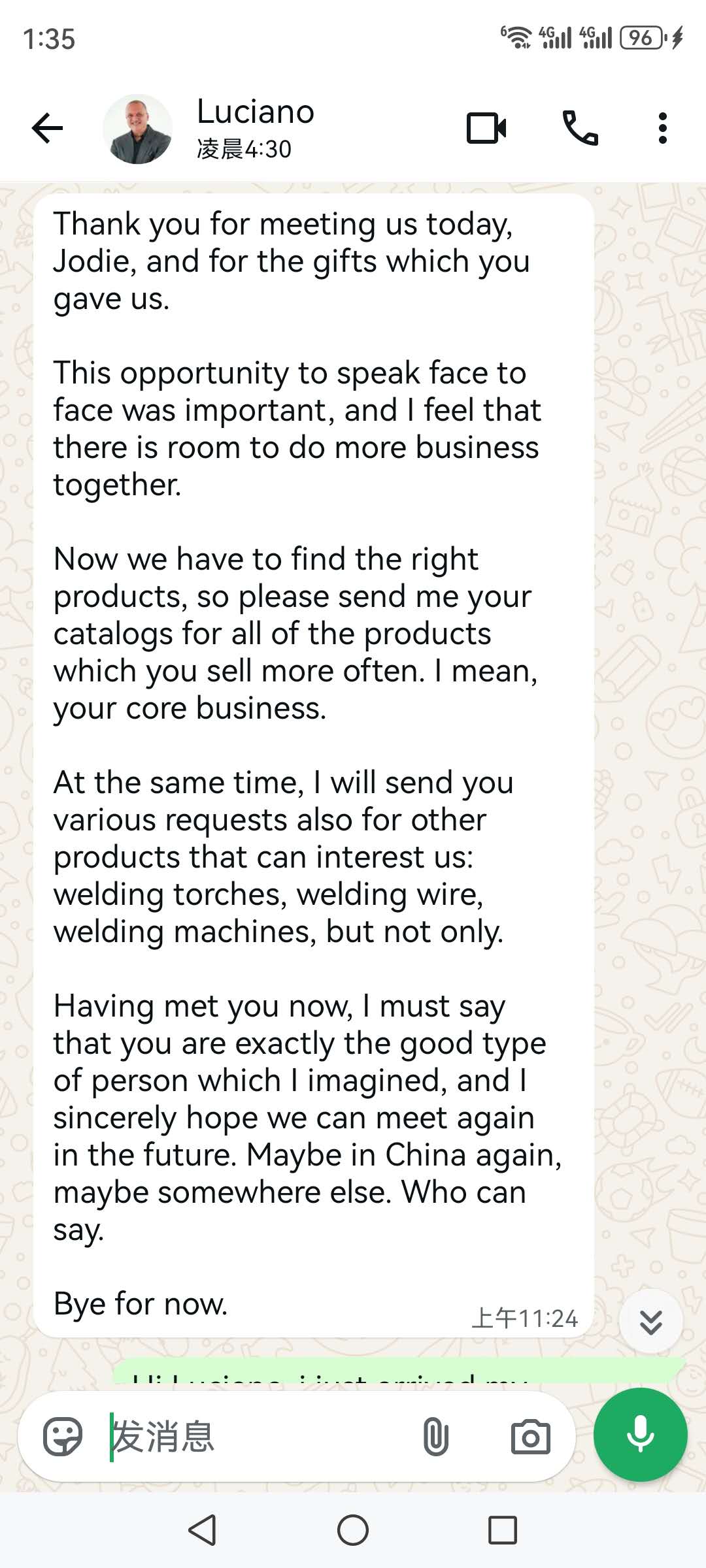Tap the Android back navigation triangle
706x1568 pixels.
(203, 1530)
